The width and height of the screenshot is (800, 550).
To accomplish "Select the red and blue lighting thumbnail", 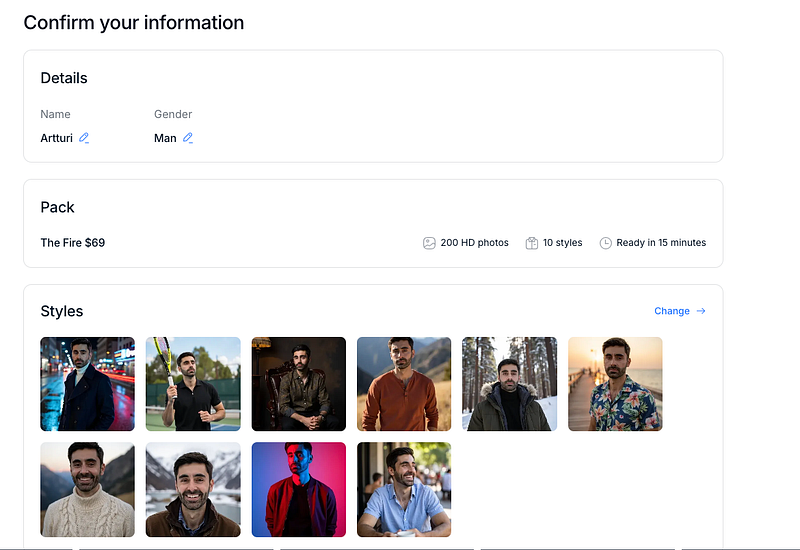I will [x=298, y=489].
